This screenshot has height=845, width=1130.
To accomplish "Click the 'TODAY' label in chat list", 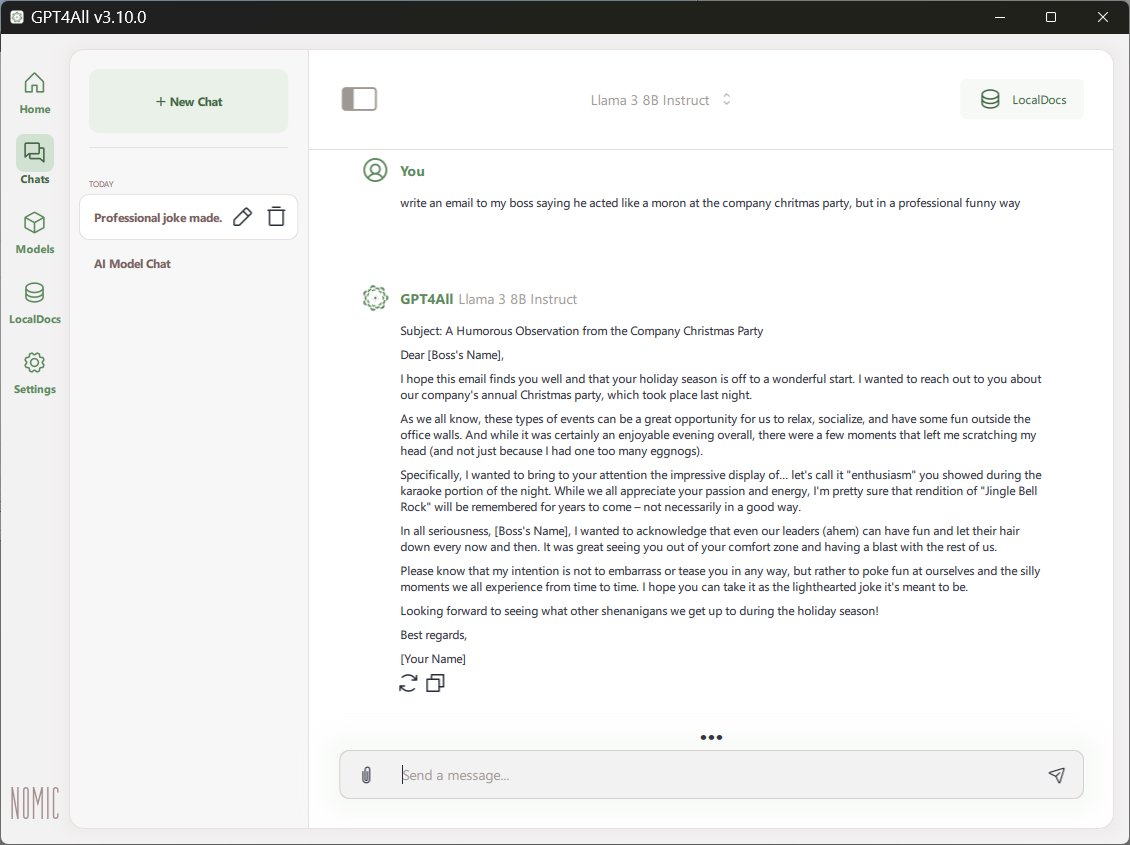I will pos(101,184).
